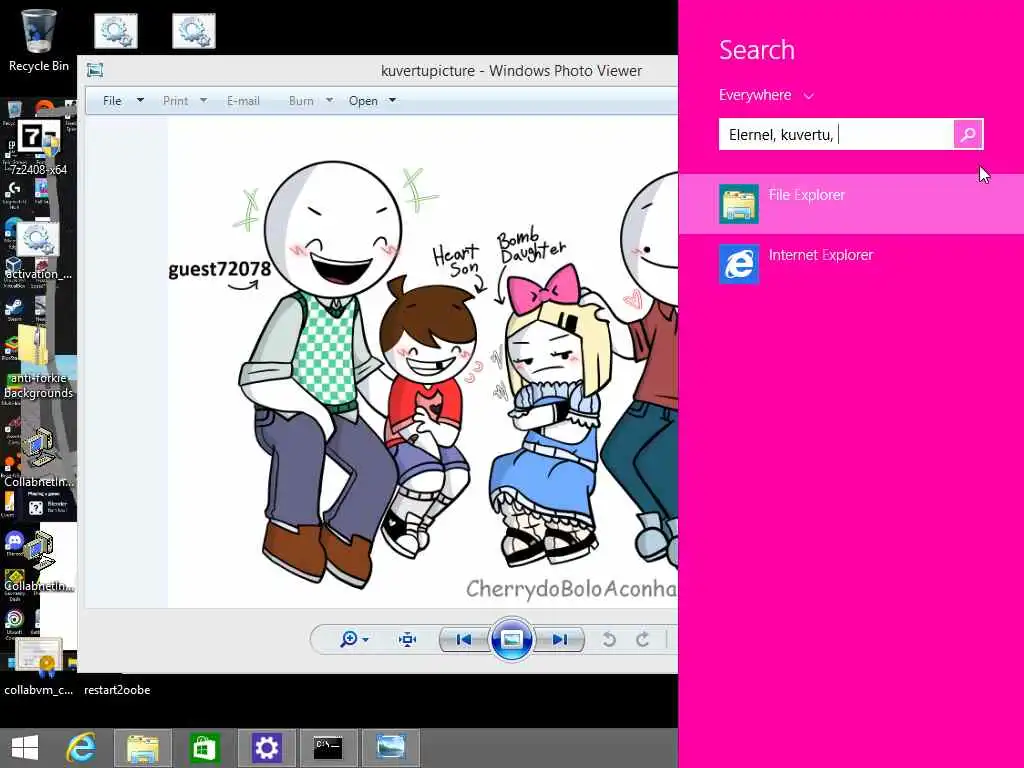Open the Windows Store taskbar icon
The image size is (1024, 768).
click(204, 748)
